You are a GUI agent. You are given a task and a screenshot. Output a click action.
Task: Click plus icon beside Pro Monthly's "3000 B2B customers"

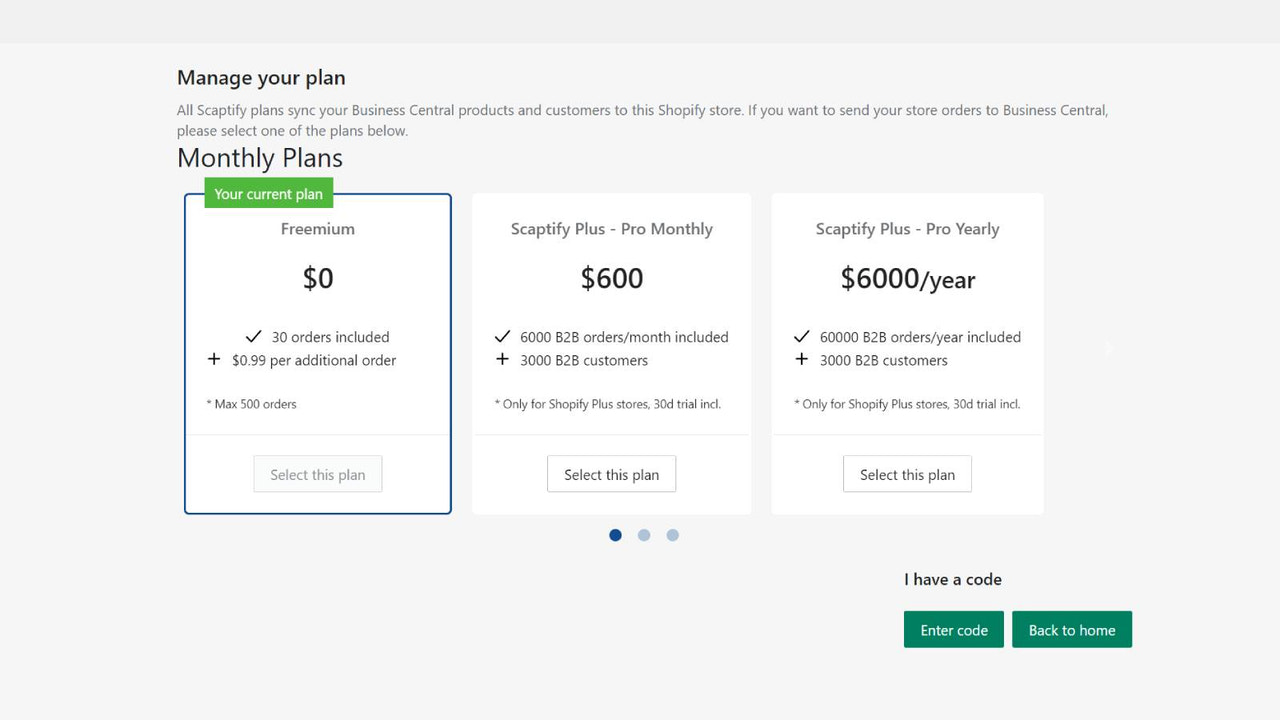503,359
